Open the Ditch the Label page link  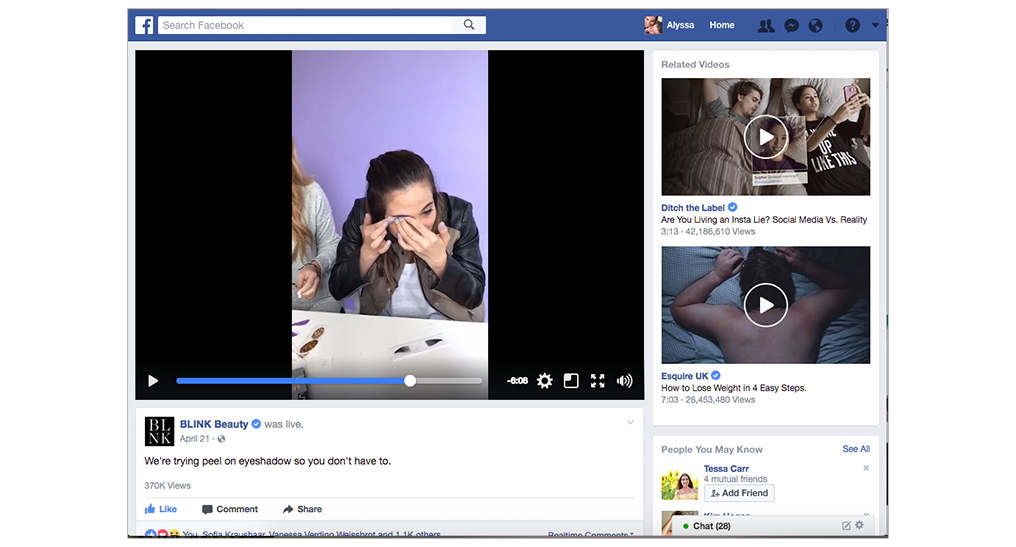click(x=693, y=207)
